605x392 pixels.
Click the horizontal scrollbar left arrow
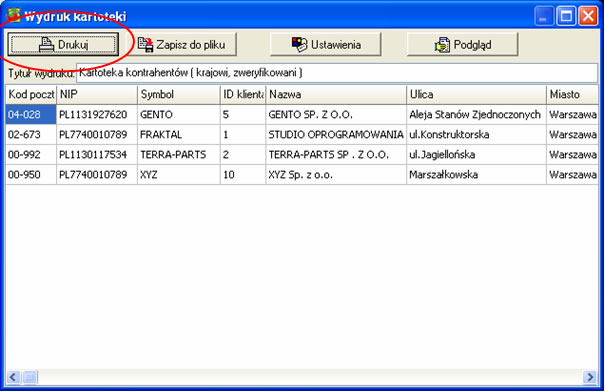[13, 377]
